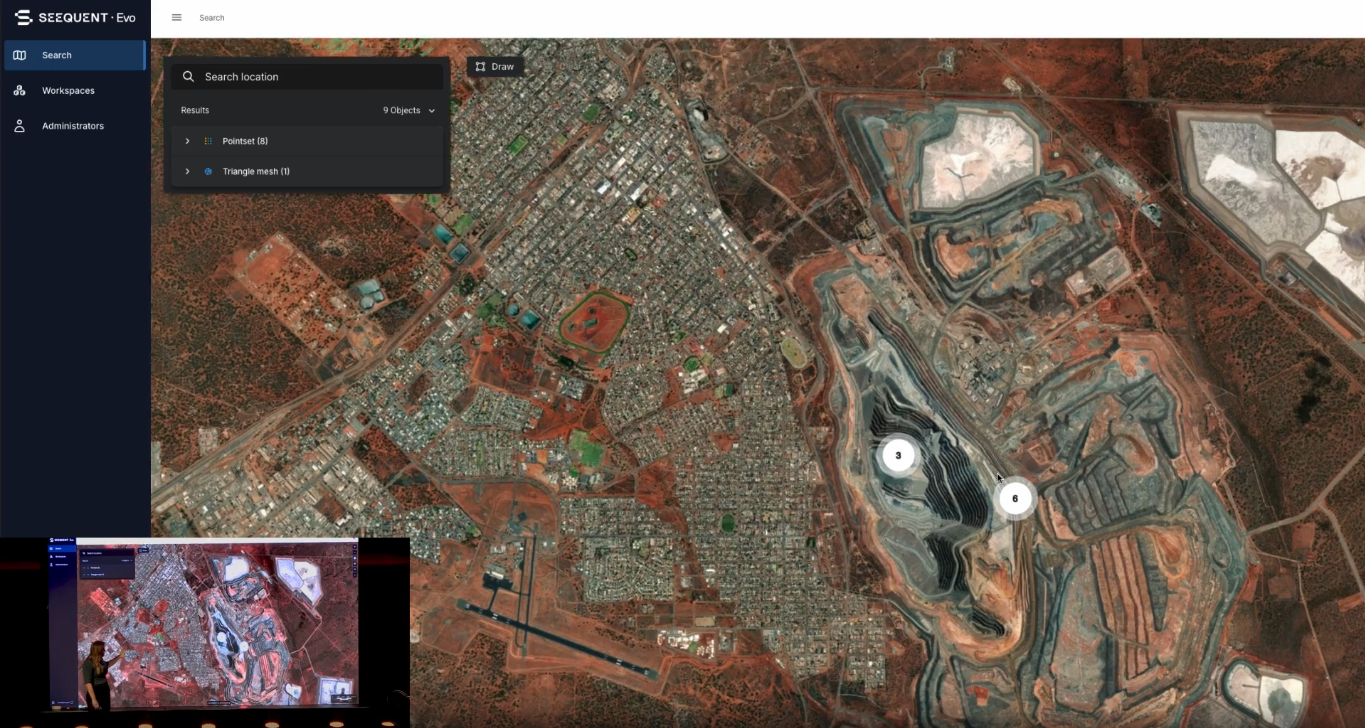Click the Administrators person icon
1365x728 pixels.
19,126
